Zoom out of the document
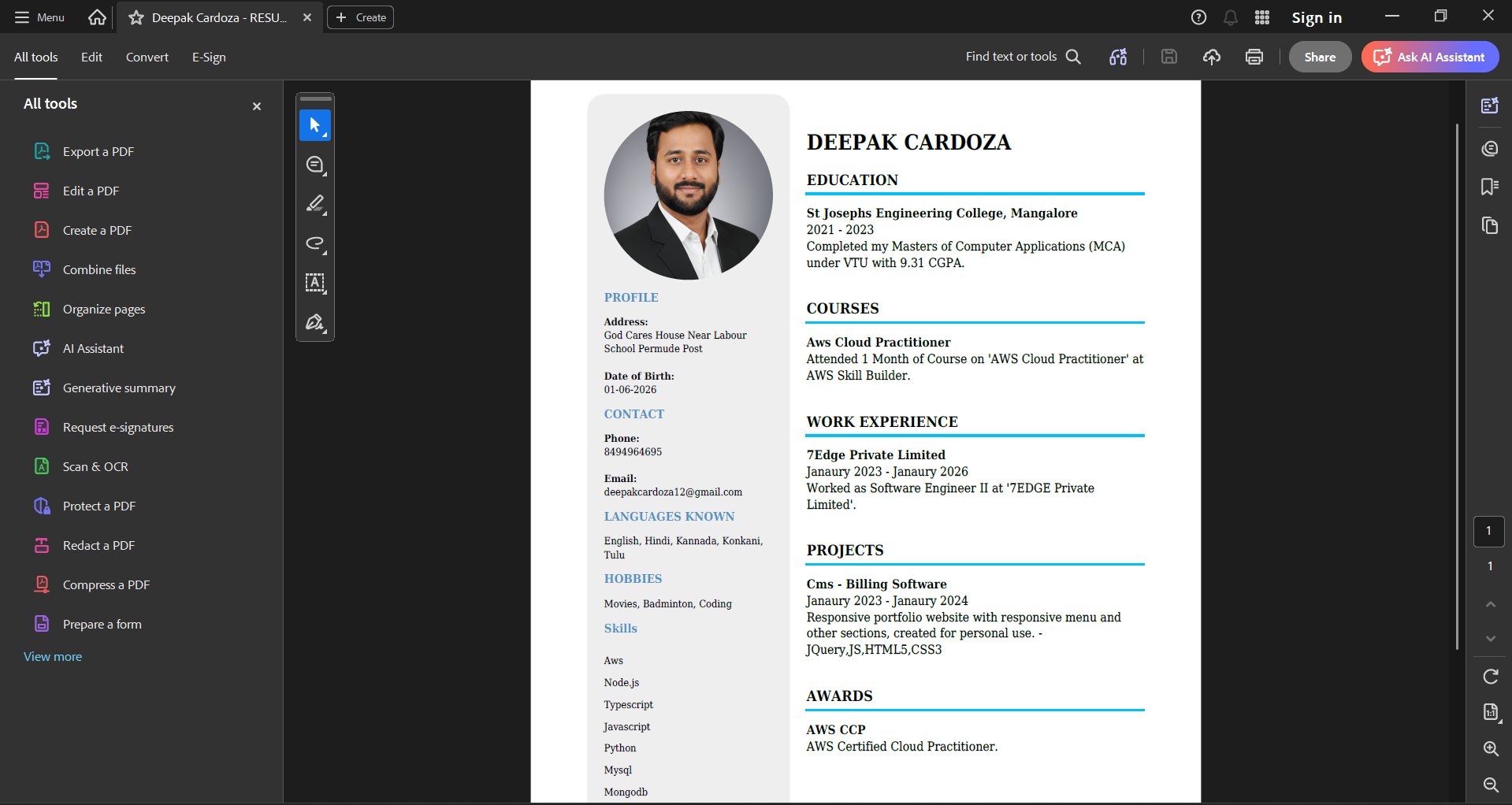1512x805 pixels. pyautogui.click(x=1491, y=785)
